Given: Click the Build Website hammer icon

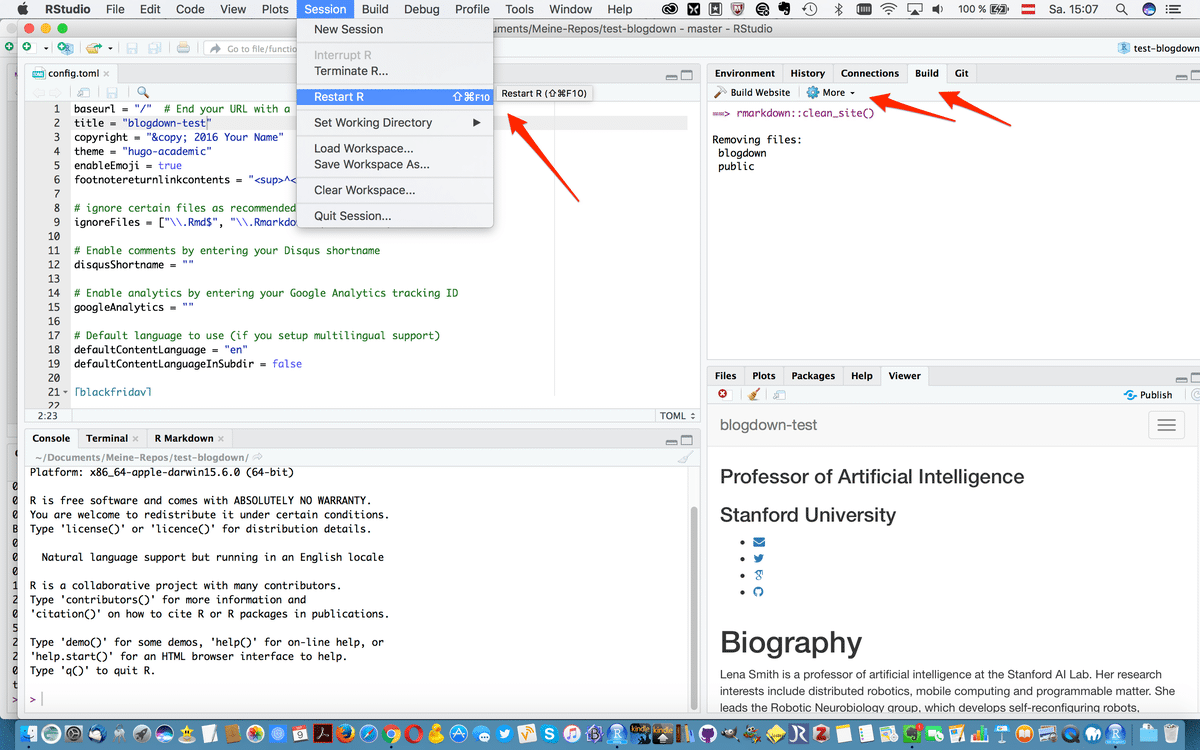Looking at the screenshot, I should pos(718,91).
